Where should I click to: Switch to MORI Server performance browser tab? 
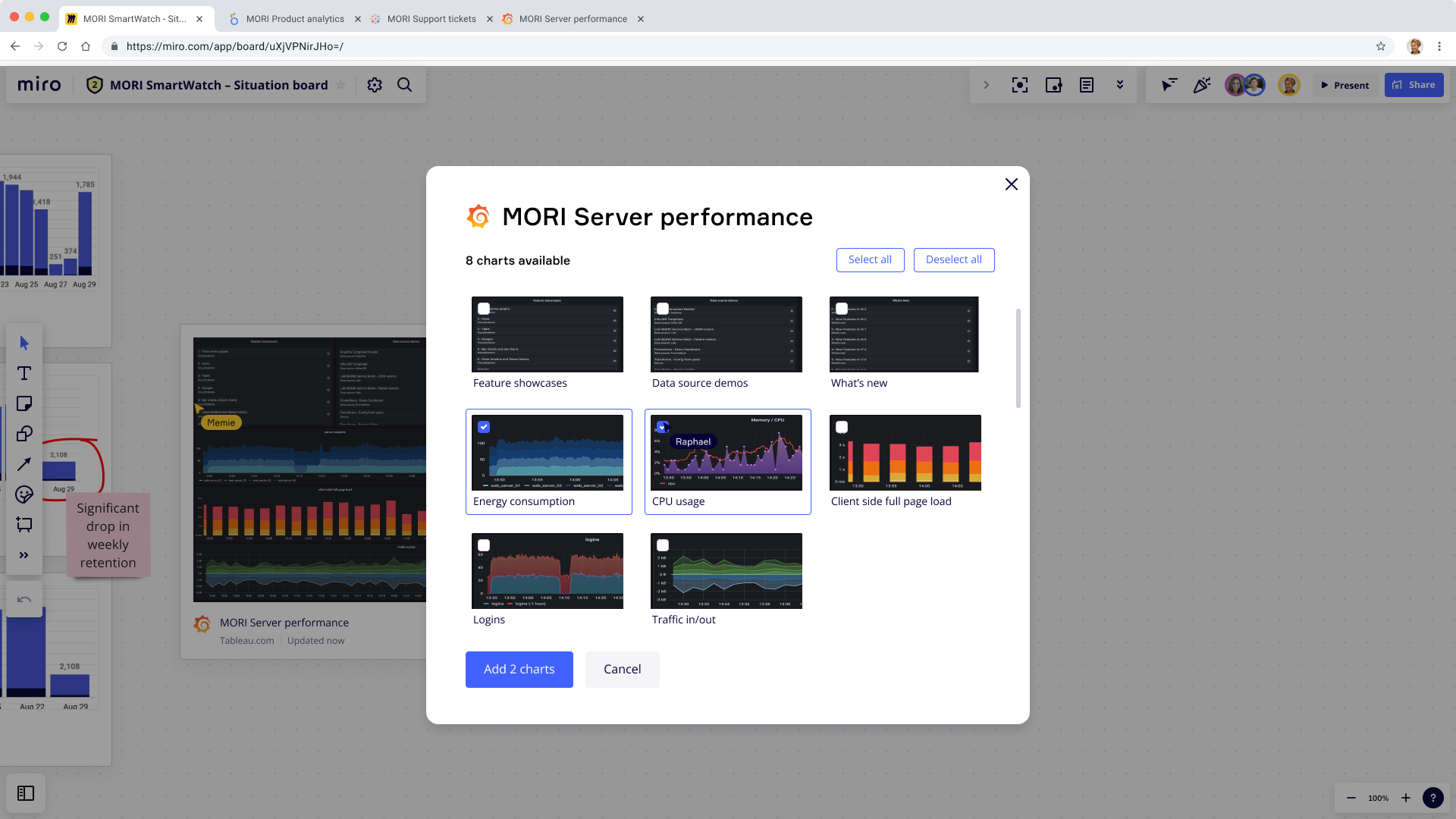pyautogui.click(x=573, y=19)
